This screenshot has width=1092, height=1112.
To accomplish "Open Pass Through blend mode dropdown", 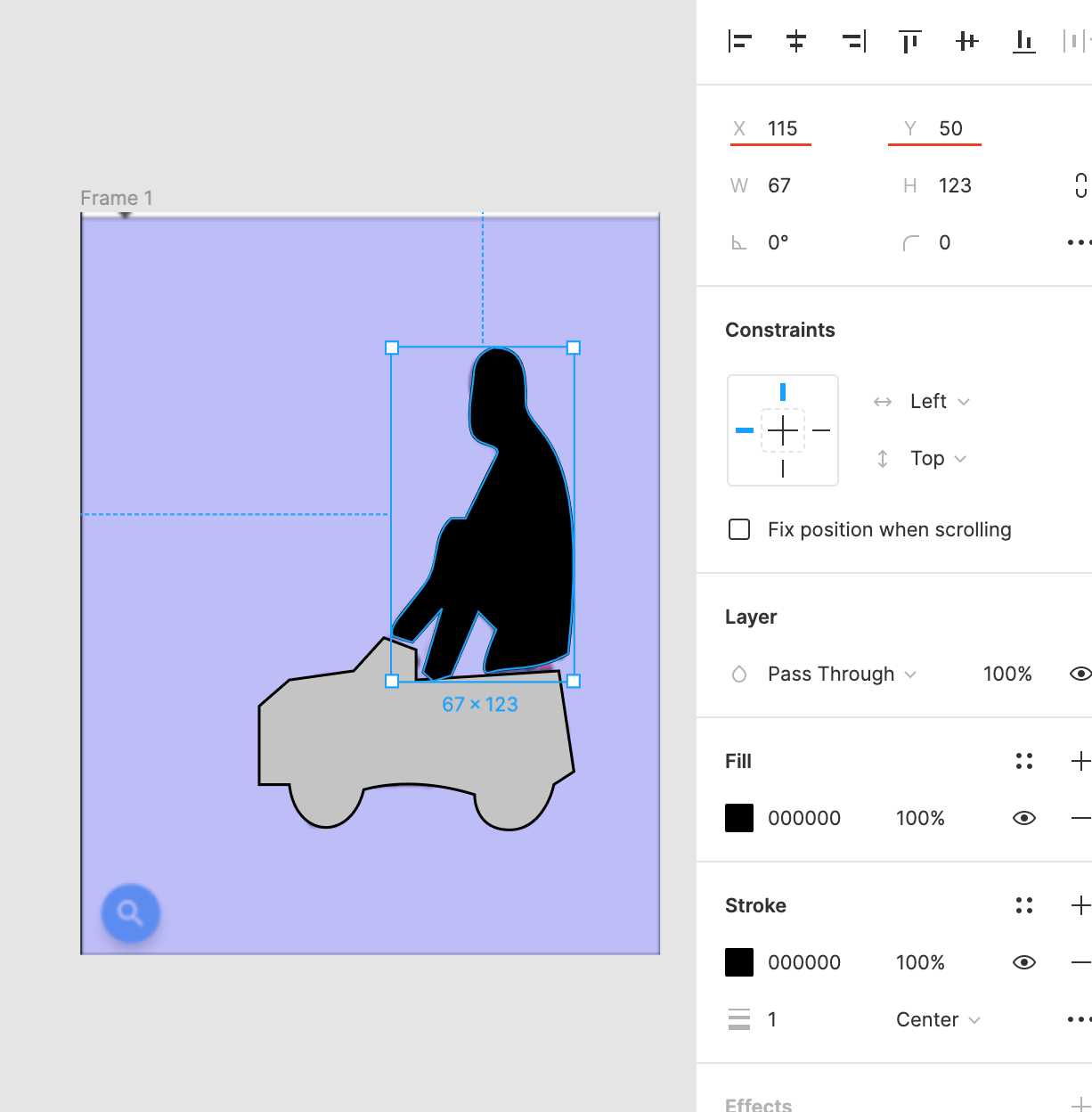I will point(842,675).
